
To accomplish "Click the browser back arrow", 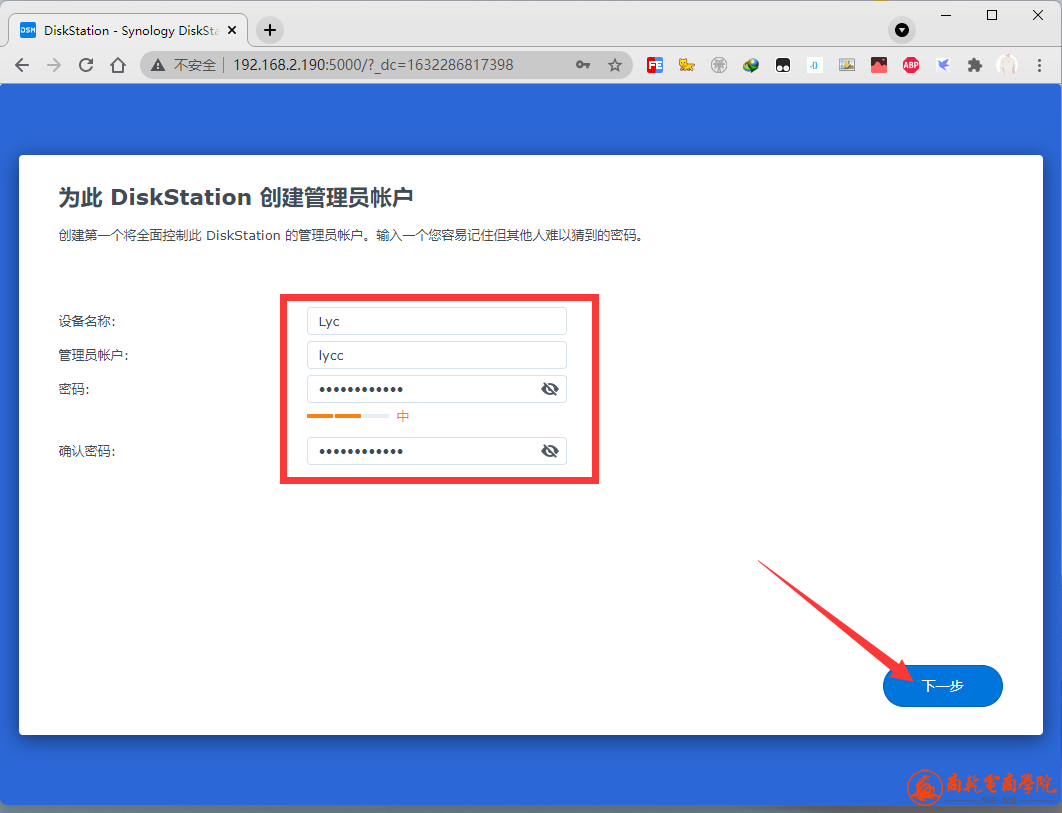I will tap(22, 65).
